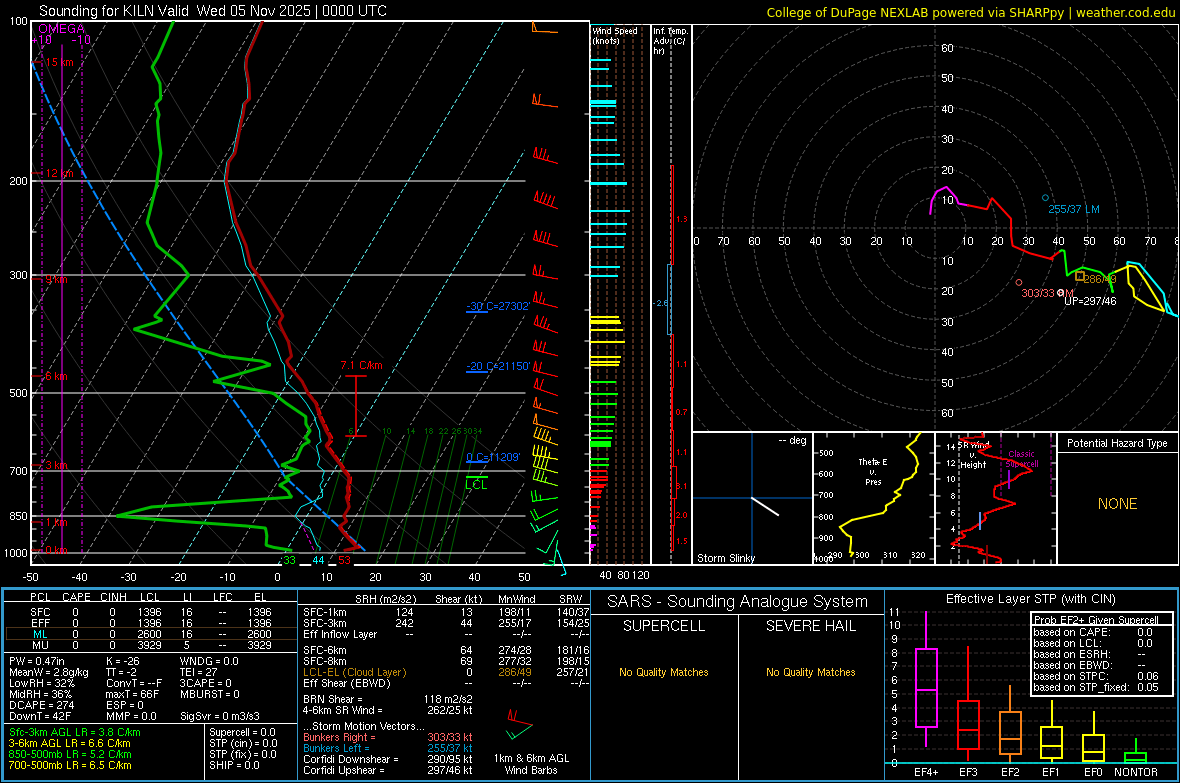Open the weather.cod.edu credit text

pyautogui.click(x=1125, y=12)
